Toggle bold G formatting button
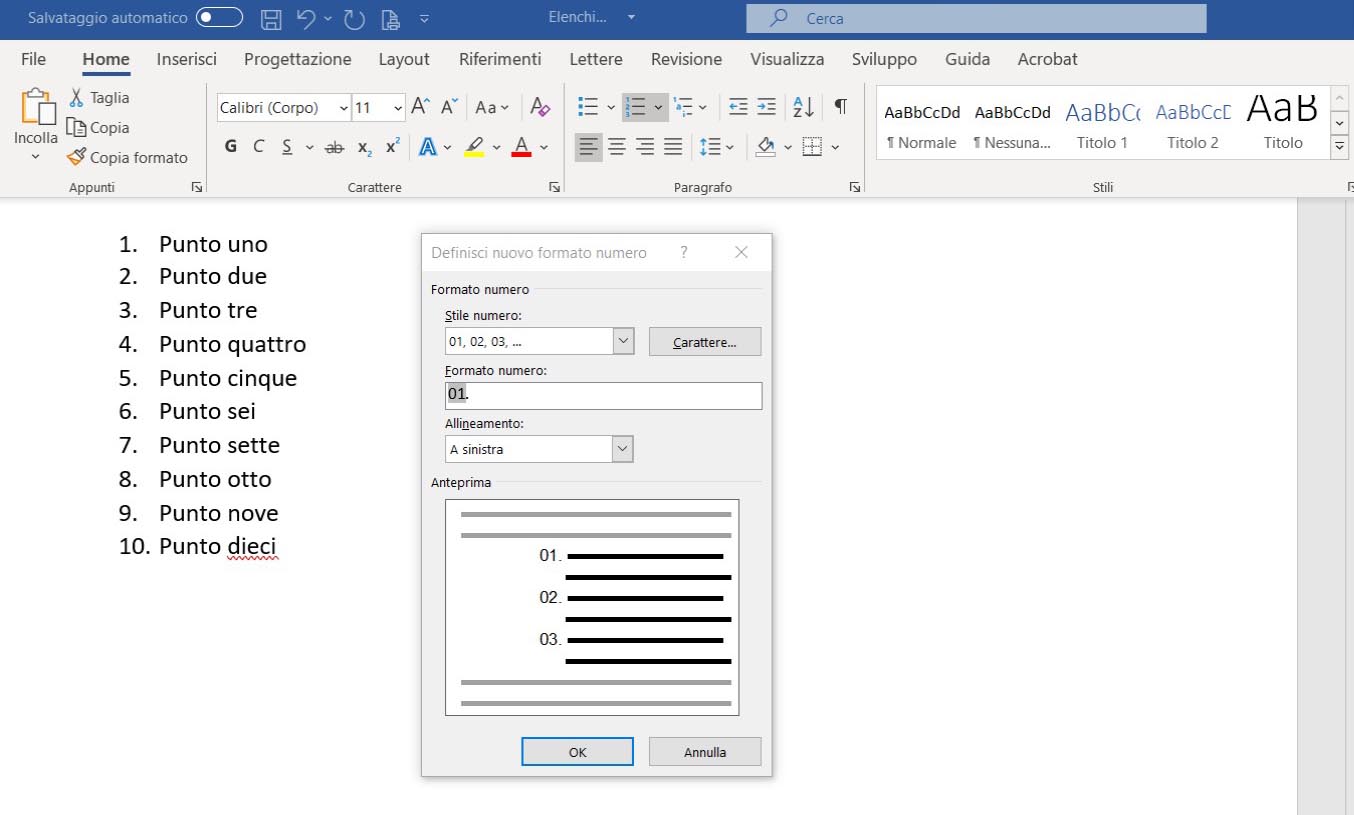Image resolution: width=1354 pixels, height=815 pixels. coord(231,147)
